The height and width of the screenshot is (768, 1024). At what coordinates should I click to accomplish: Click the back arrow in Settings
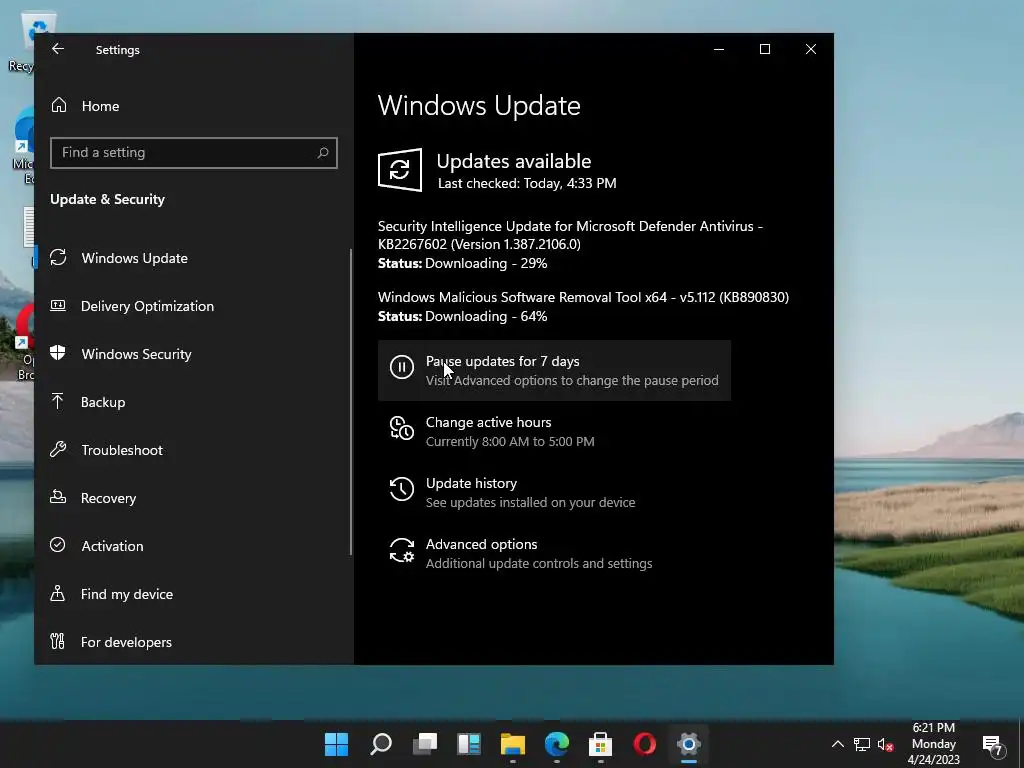pos(58,49)
